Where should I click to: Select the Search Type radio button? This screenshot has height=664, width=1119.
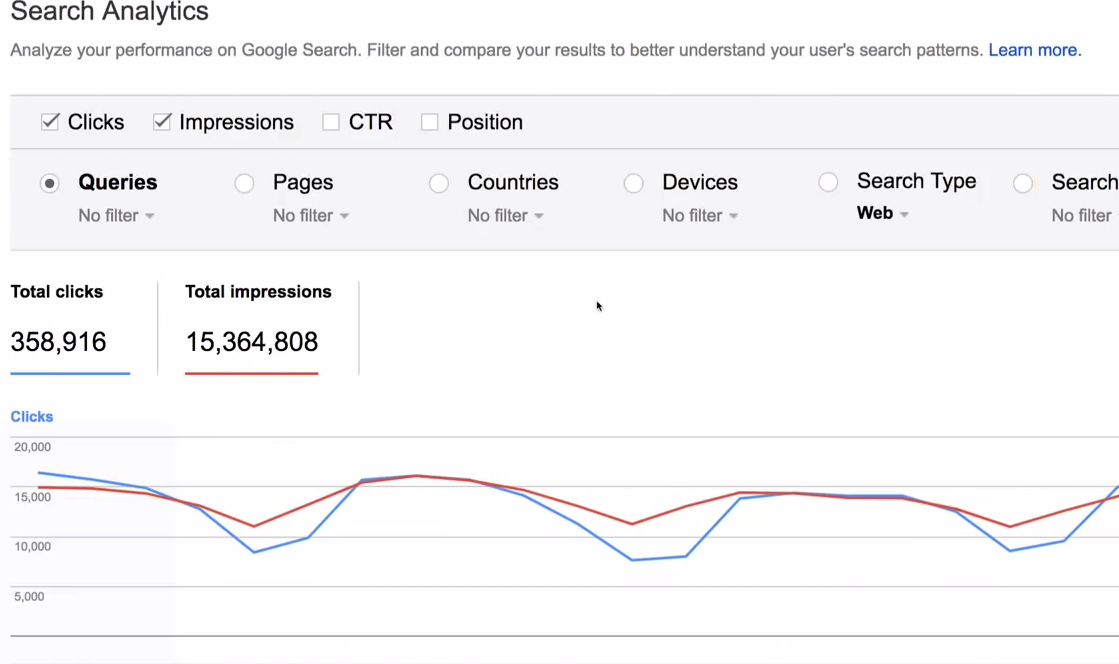point(828,182)
